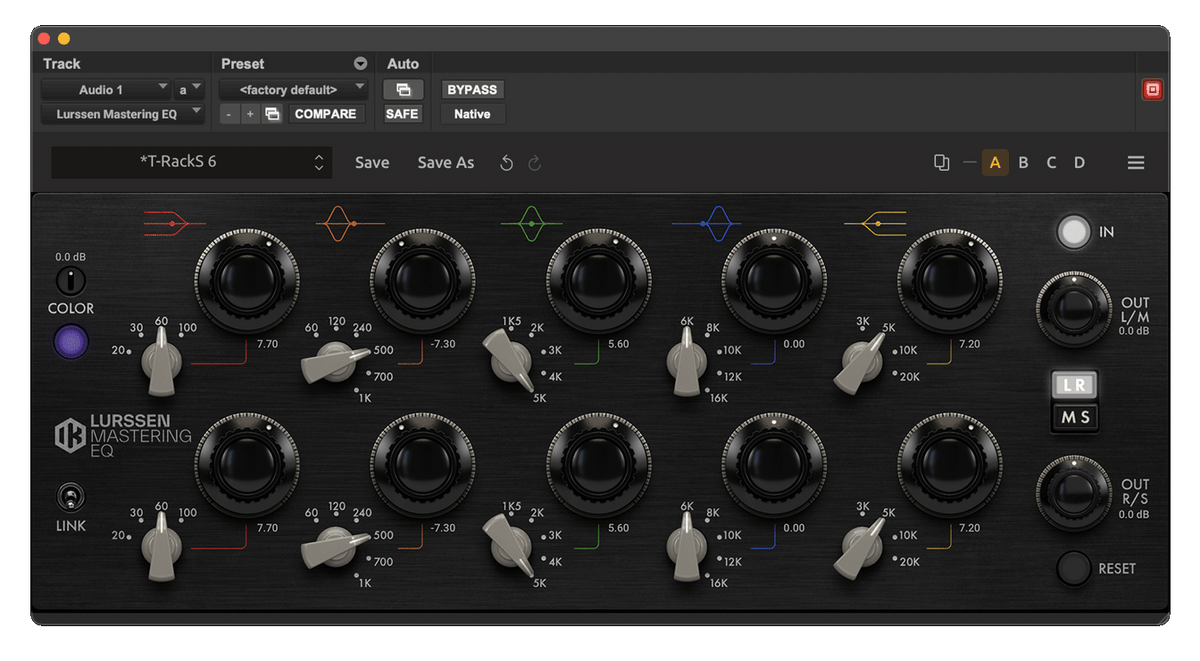Toggle the SAFE automation button
This screenshot has height=661, width=1200.
point(402,114)
